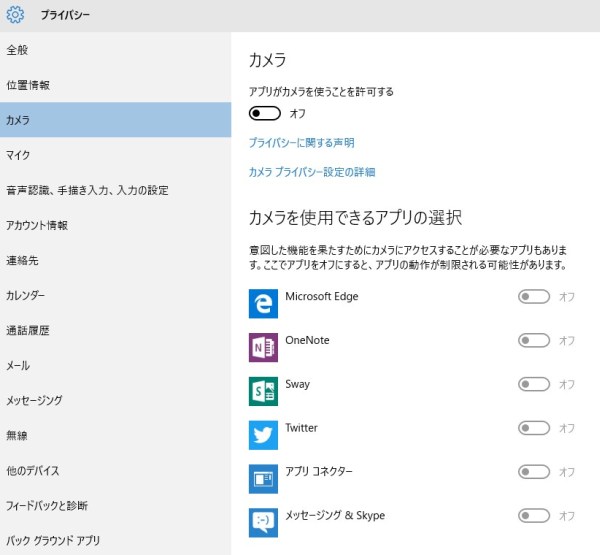The width and height of the screenshot is (600, 555).
Task: Select 位置情報 in the sidebar
Action: click(x=28, y=85)
